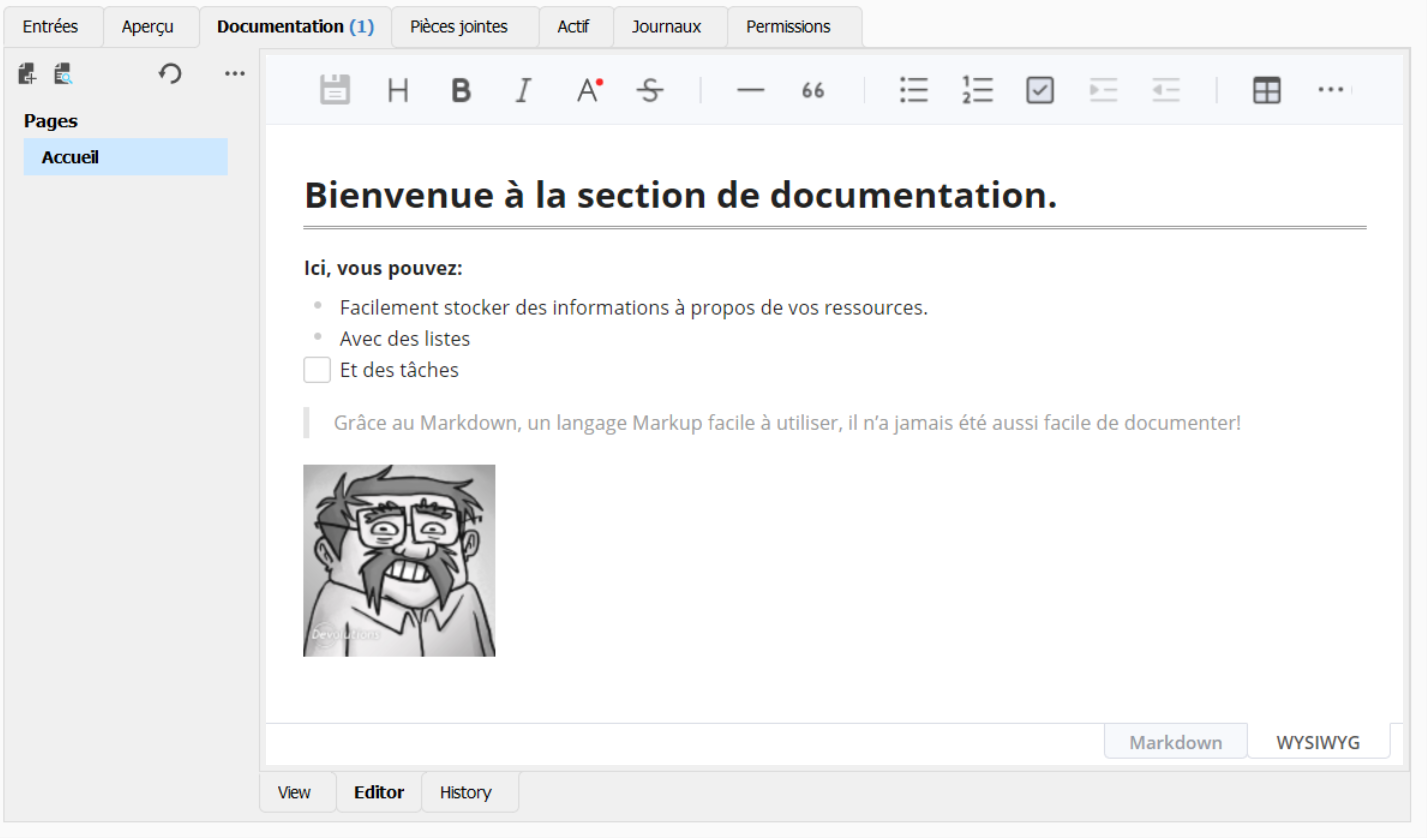The width and height of the screenshot is (1427, 838).
Task: Apply heading formatting
Action: coord(398,90)
